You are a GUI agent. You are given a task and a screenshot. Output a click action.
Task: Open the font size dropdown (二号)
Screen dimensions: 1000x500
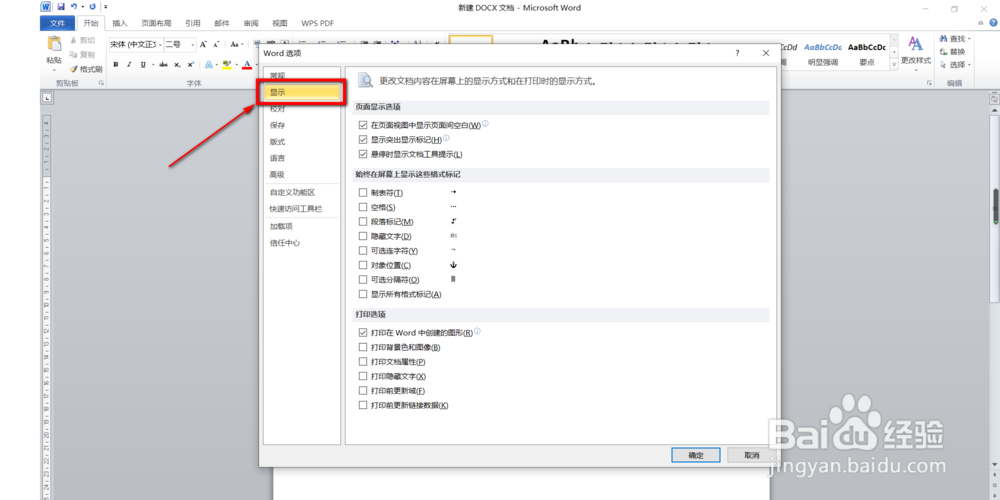pos(193,45)
